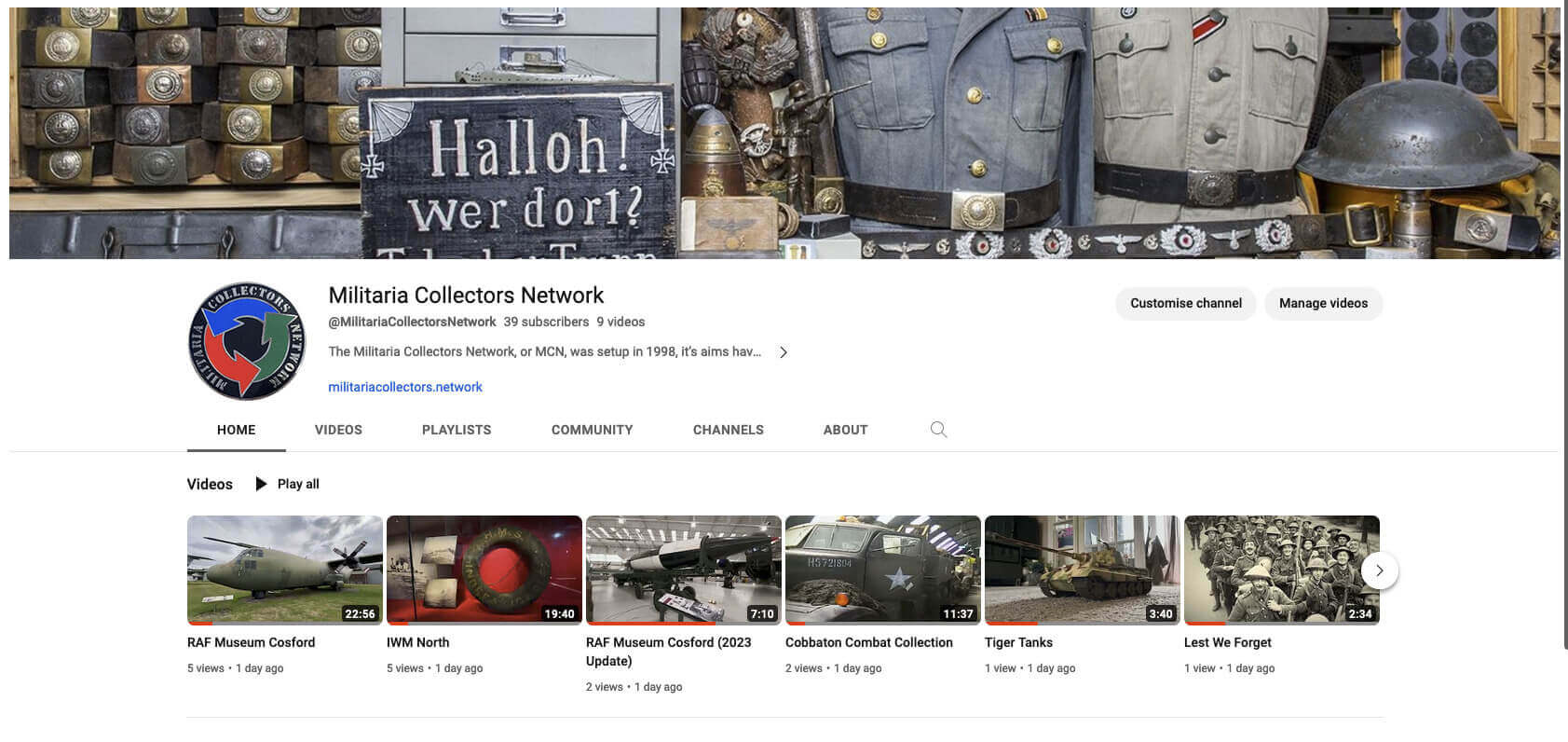The height and width of the screenshot is (742, 1568).
Task: Click the Lest We Forget video title
Action: coord(1228,642)
